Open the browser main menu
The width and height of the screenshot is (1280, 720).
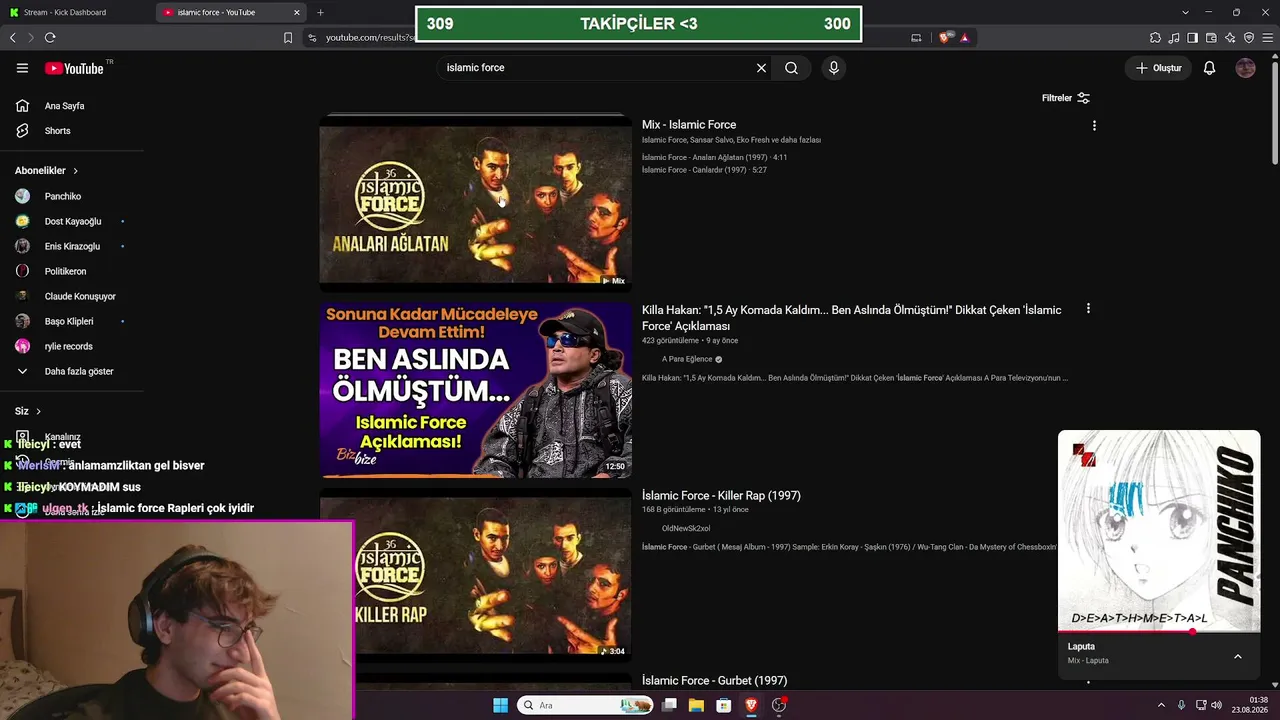[1268, 38]
